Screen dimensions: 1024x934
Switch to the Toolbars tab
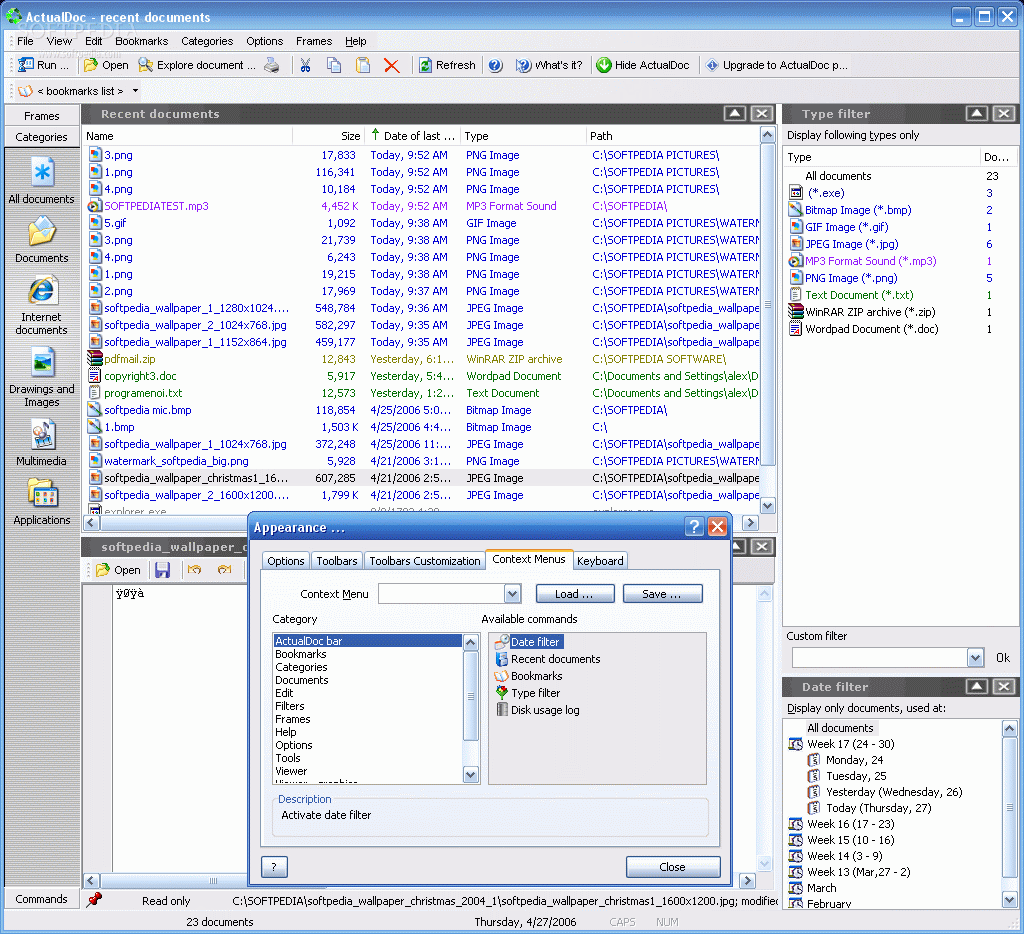click(337, 560)
